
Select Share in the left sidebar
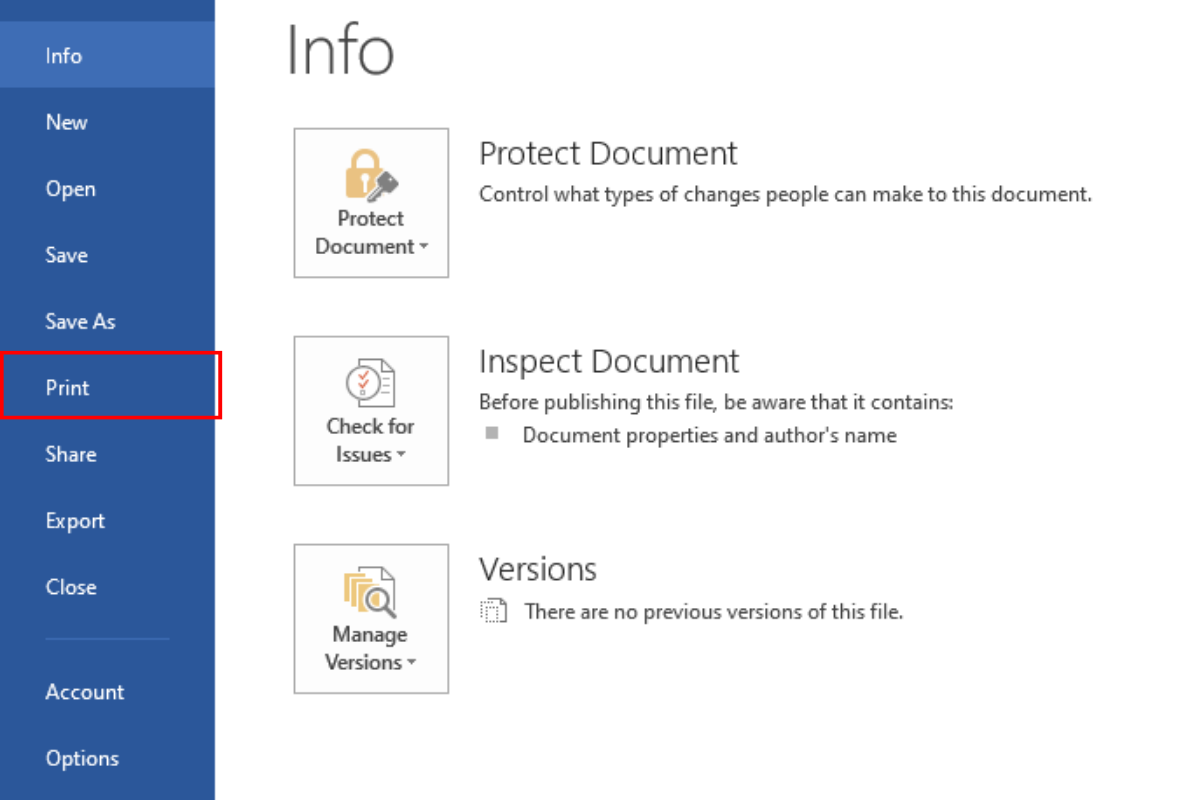pyautogui.click(x=71, y=454)
